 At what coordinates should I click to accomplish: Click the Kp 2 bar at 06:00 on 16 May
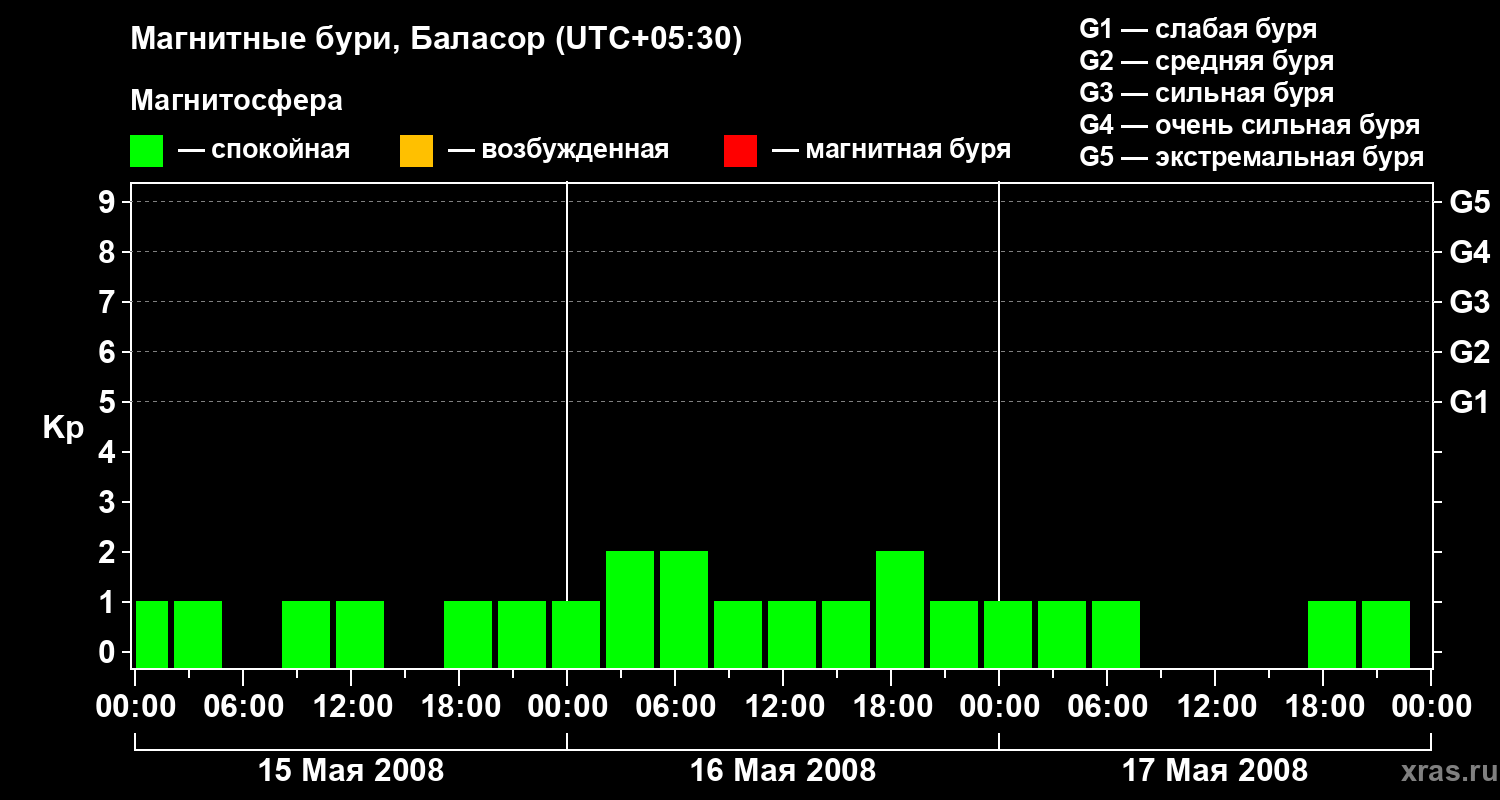[x=684, y=609]
